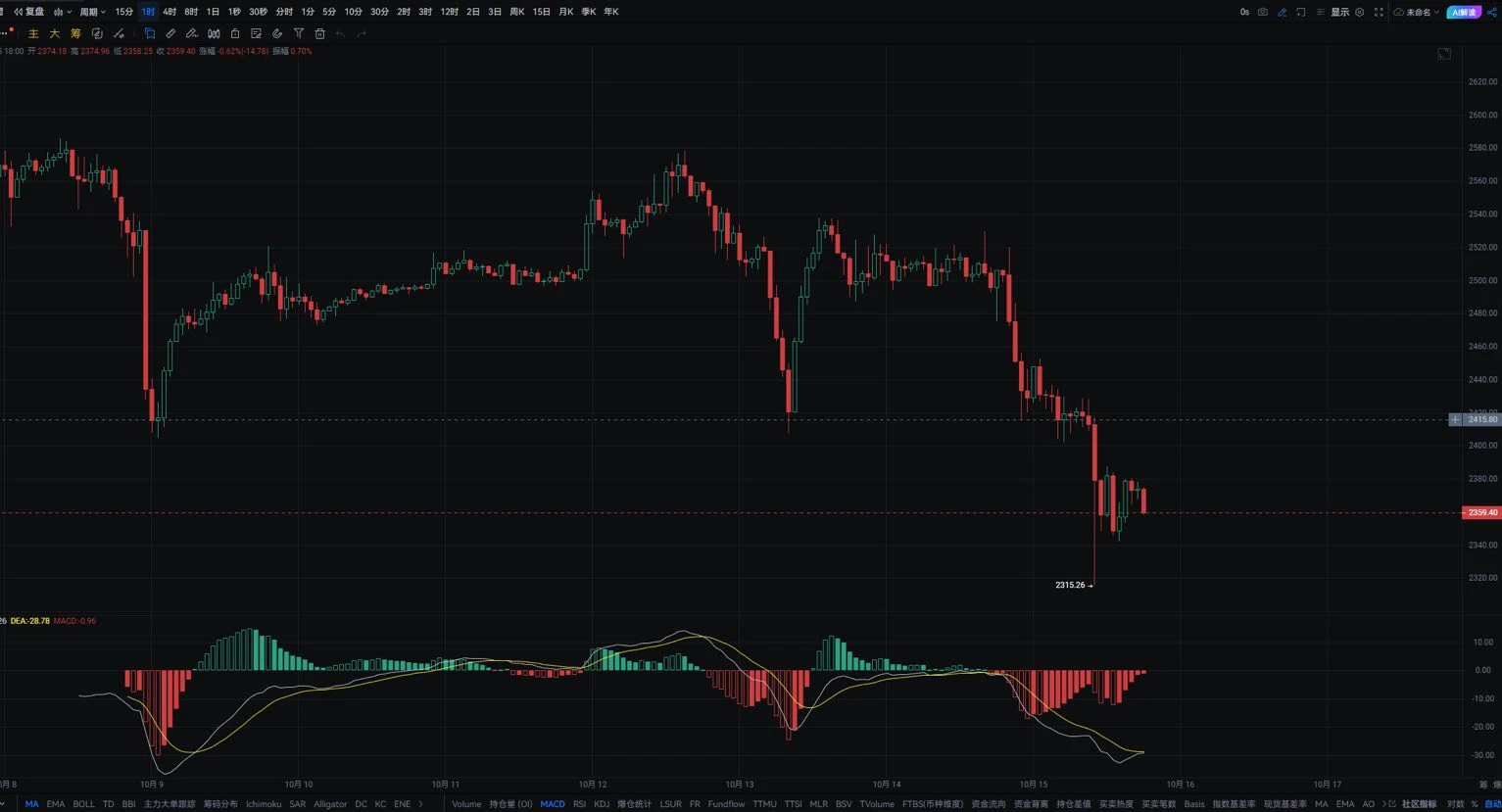Image resolution: width=1502 pixels, height=812 pixels.
Task: Click the blue bookmark drawing icon
Action: pyautogui.click(x=150, y=33)
